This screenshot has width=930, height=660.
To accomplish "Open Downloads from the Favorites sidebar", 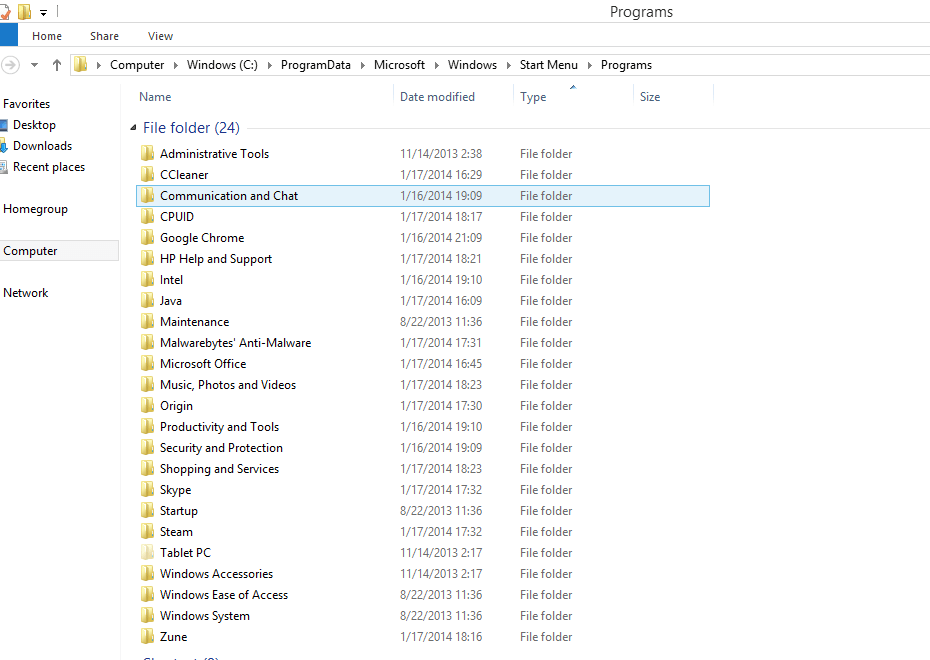I will [42, 145].
